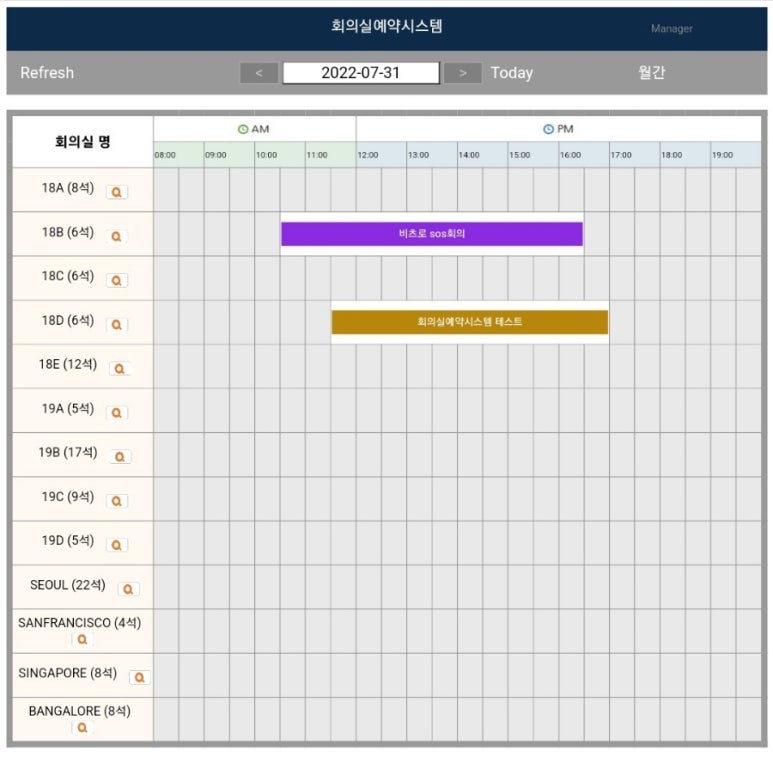Click the PM section label
Screen dimensions: 773x757
coord(565,129)
